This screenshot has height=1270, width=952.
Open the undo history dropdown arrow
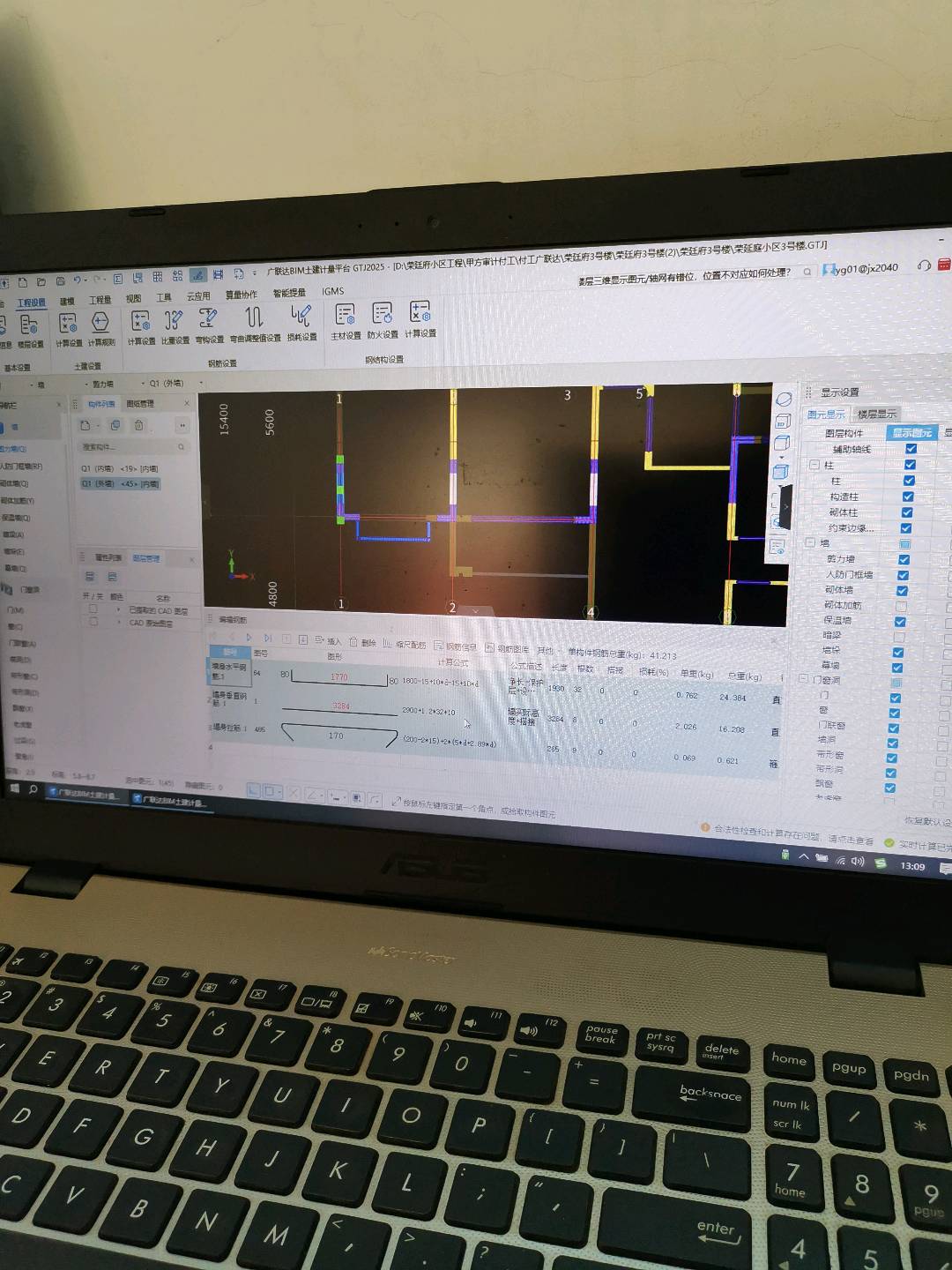(86, 280)
